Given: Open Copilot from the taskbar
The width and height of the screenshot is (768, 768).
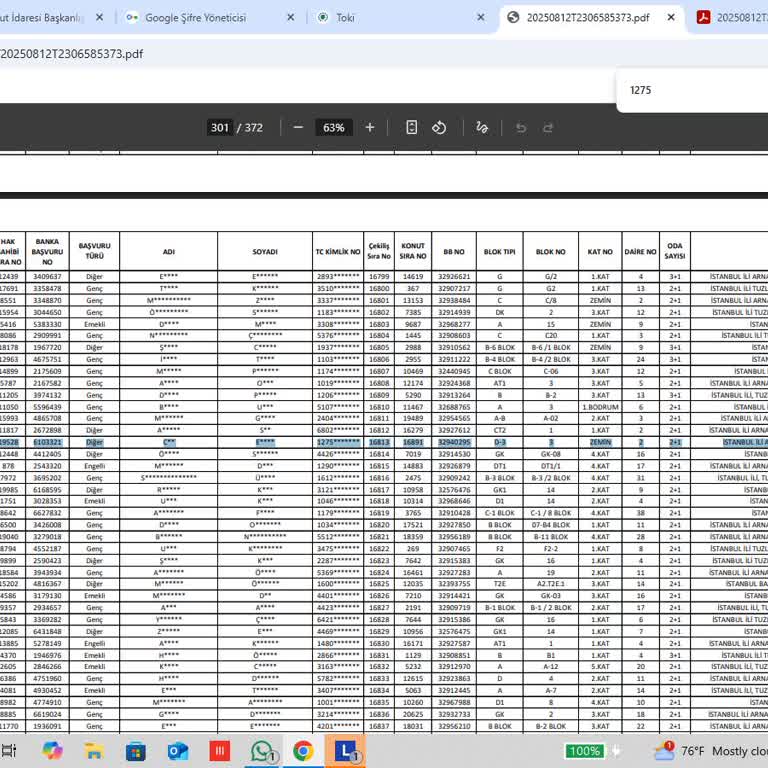Looking at the screenshot, I should pyautogui.click(x=52, y=750).
